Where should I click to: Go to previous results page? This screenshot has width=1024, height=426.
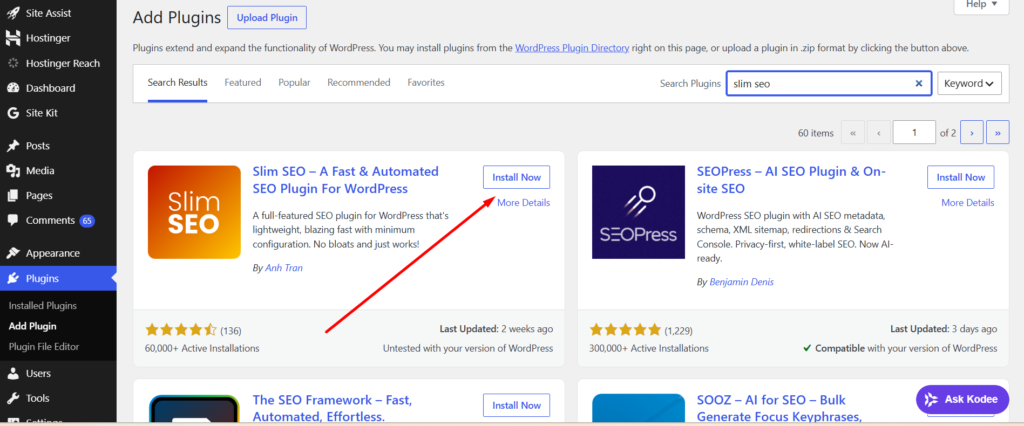[879, 133]
